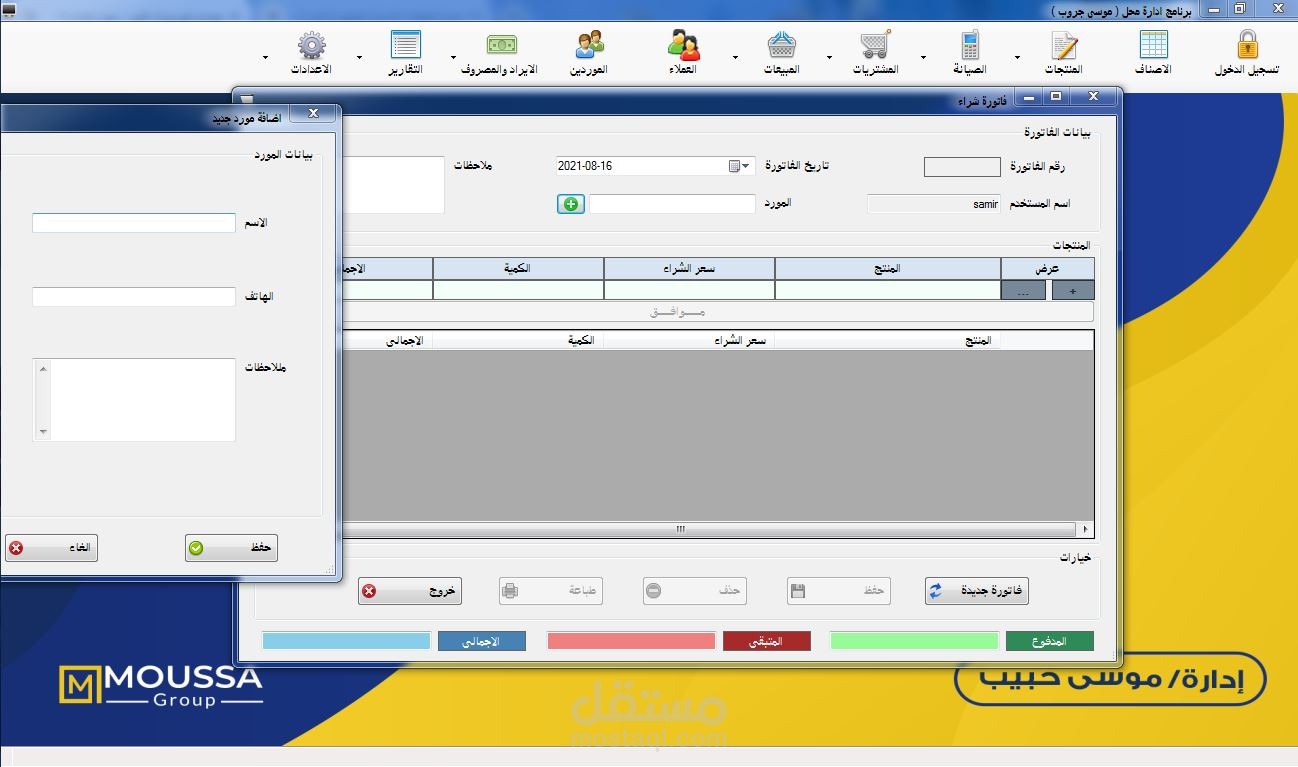
Task: Click the الكمية header in items grid
Action: 518,341
